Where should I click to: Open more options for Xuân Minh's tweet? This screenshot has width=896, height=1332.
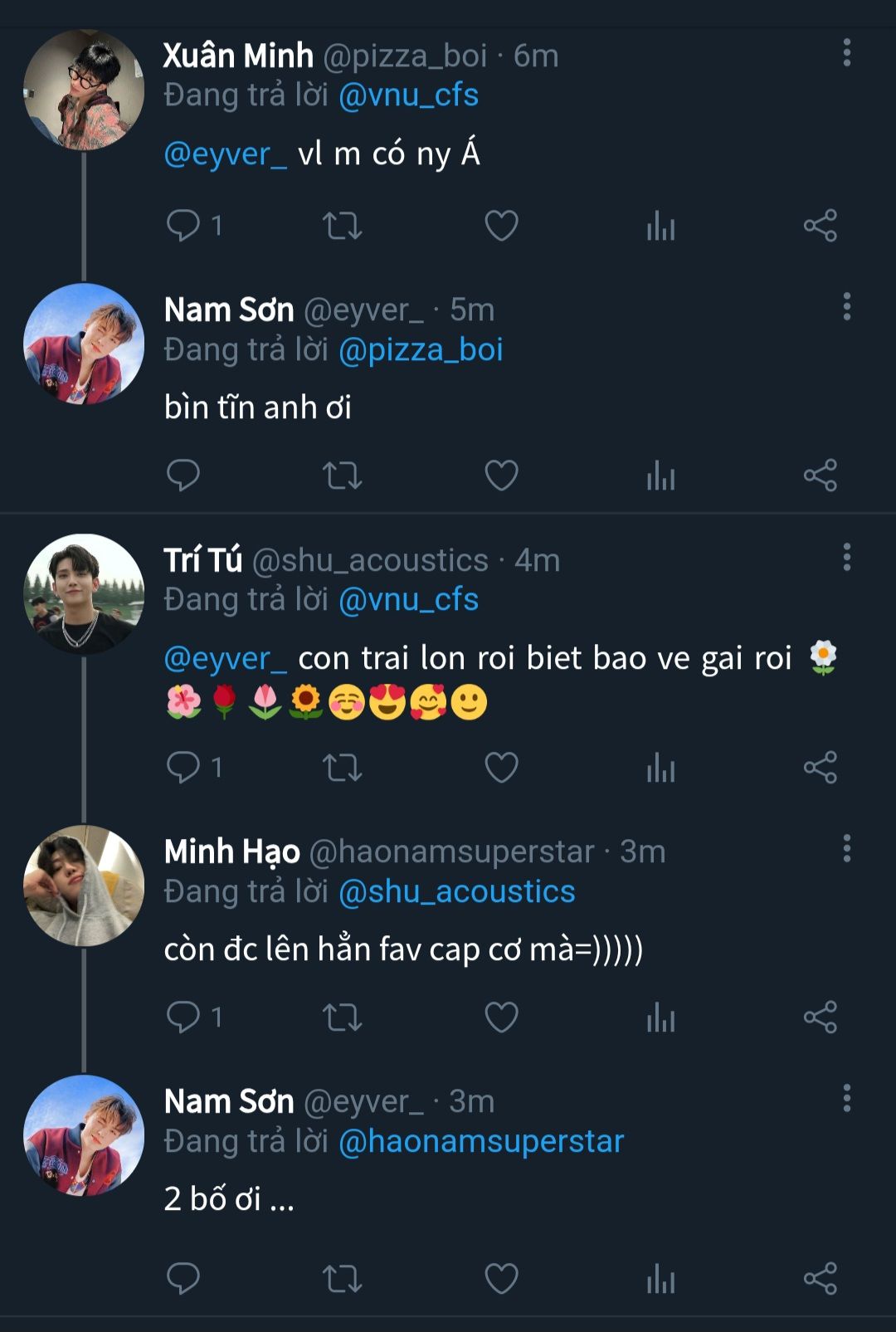click(x=846, y=52)
